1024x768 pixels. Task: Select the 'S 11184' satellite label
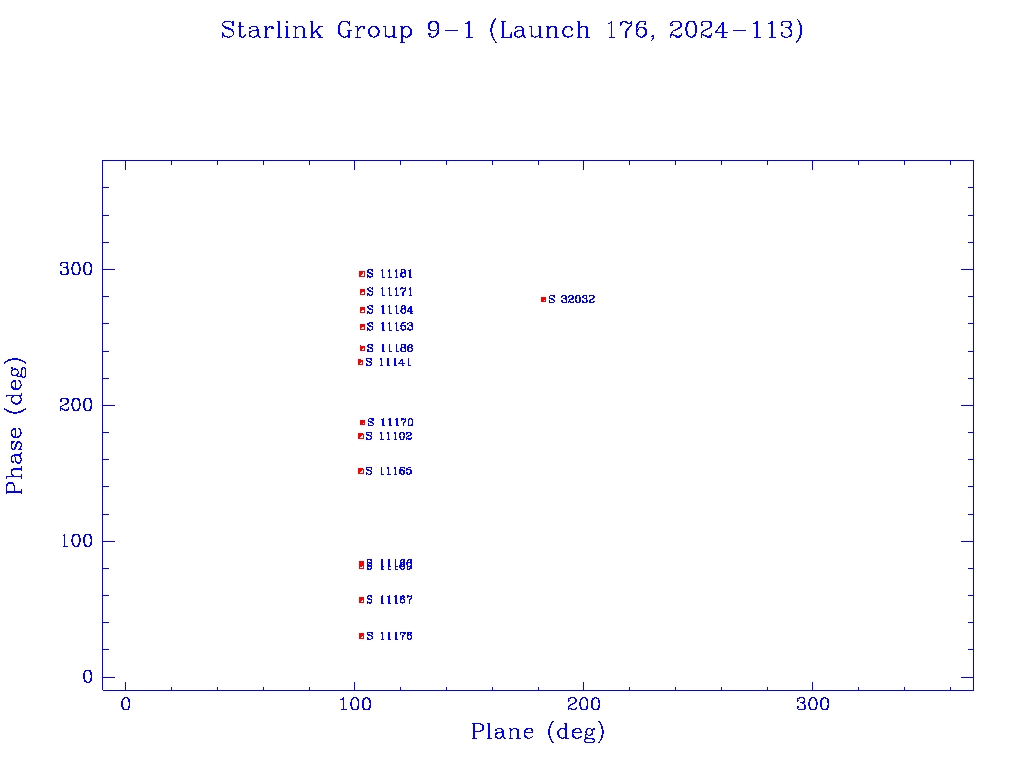(389, 310)
